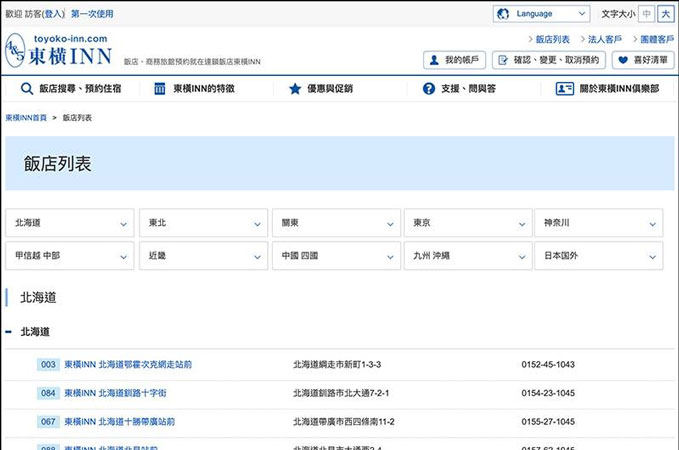Open the Language dropdown
This screenshot has width=679, height=450.
541,14
